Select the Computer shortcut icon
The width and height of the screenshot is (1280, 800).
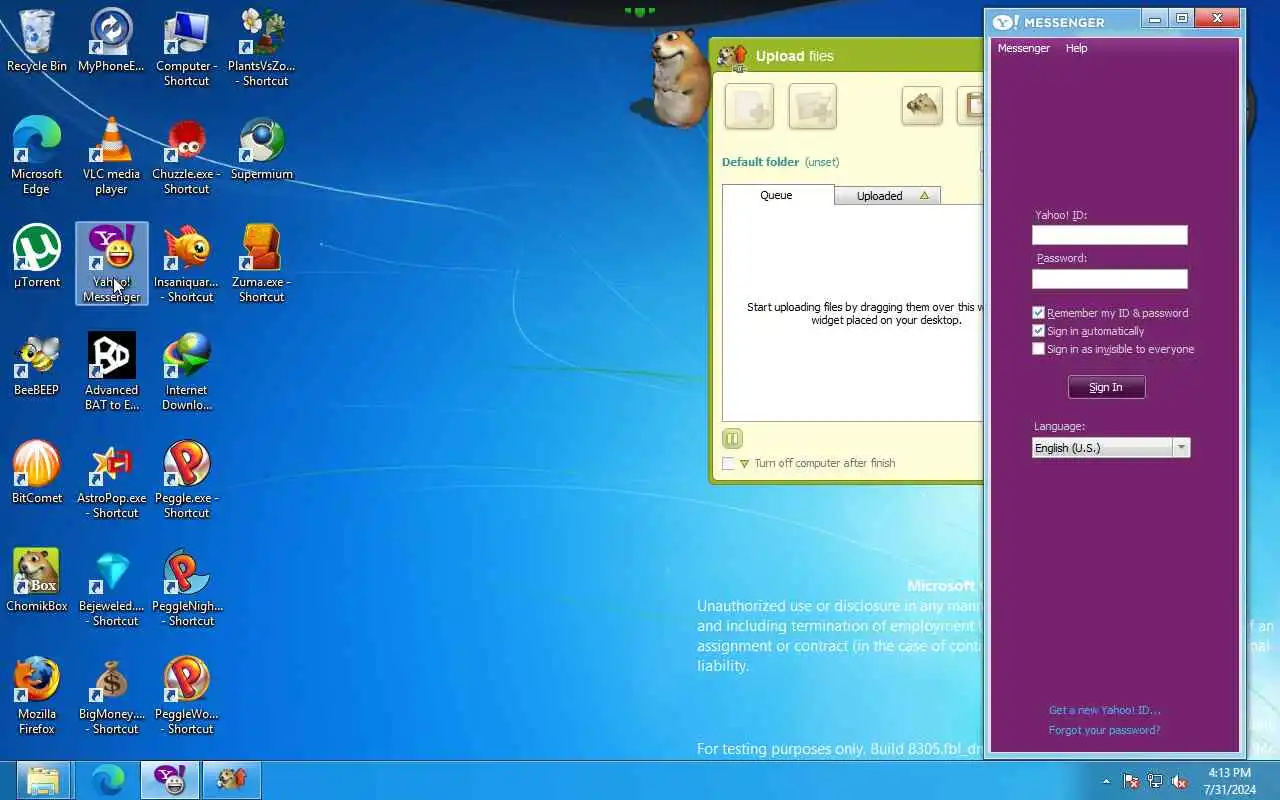[x=186, y=48]
